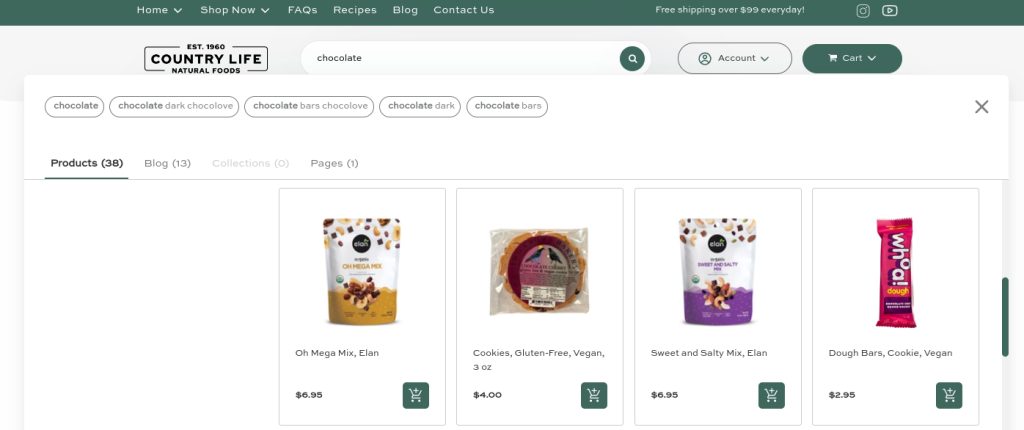Add Sweet and Salty Mix to cart
The width and height of the screenshot is (1024, 430).
coord(771,395)
